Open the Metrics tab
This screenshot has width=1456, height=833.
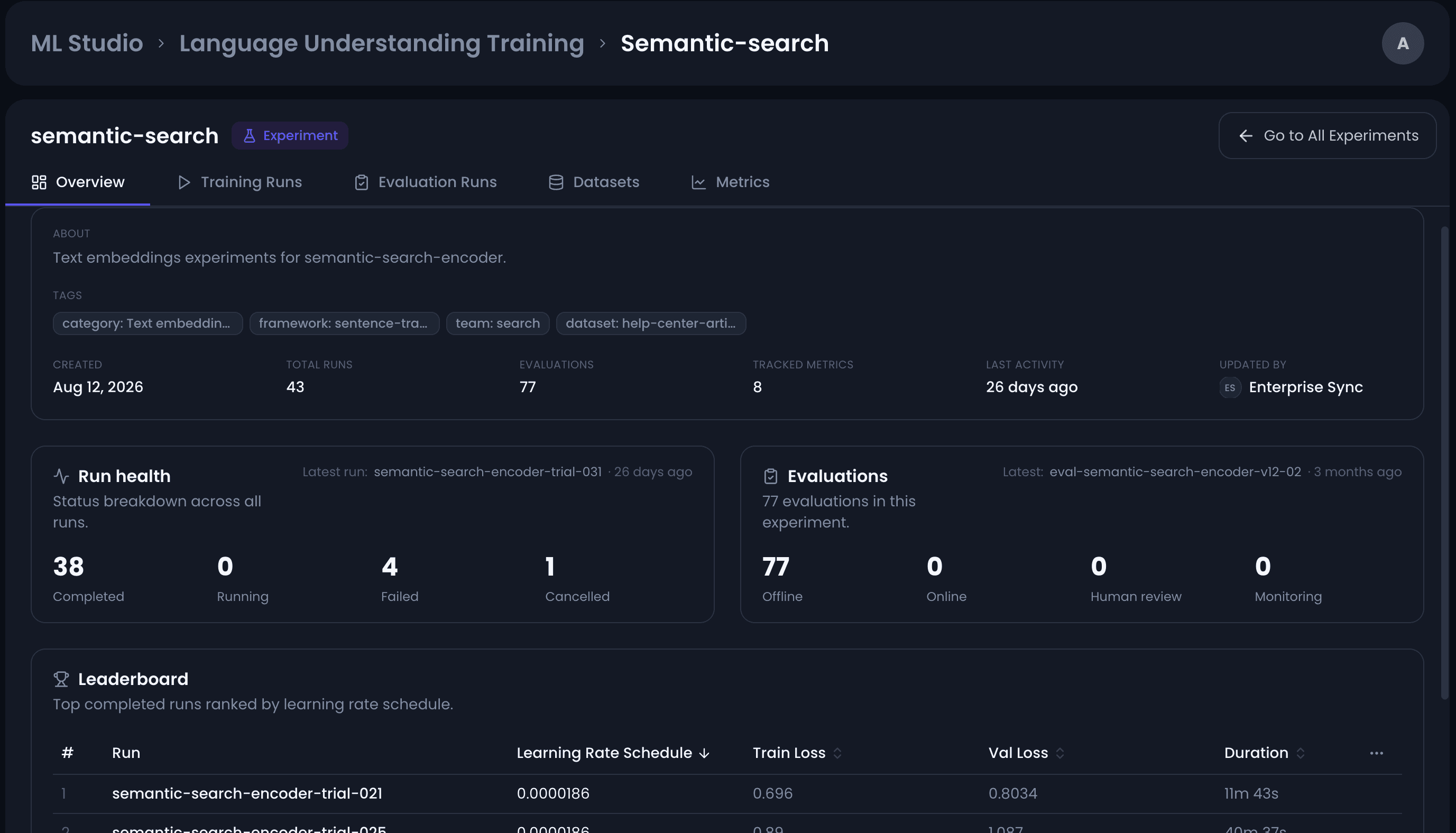click(x=731, y=182)
